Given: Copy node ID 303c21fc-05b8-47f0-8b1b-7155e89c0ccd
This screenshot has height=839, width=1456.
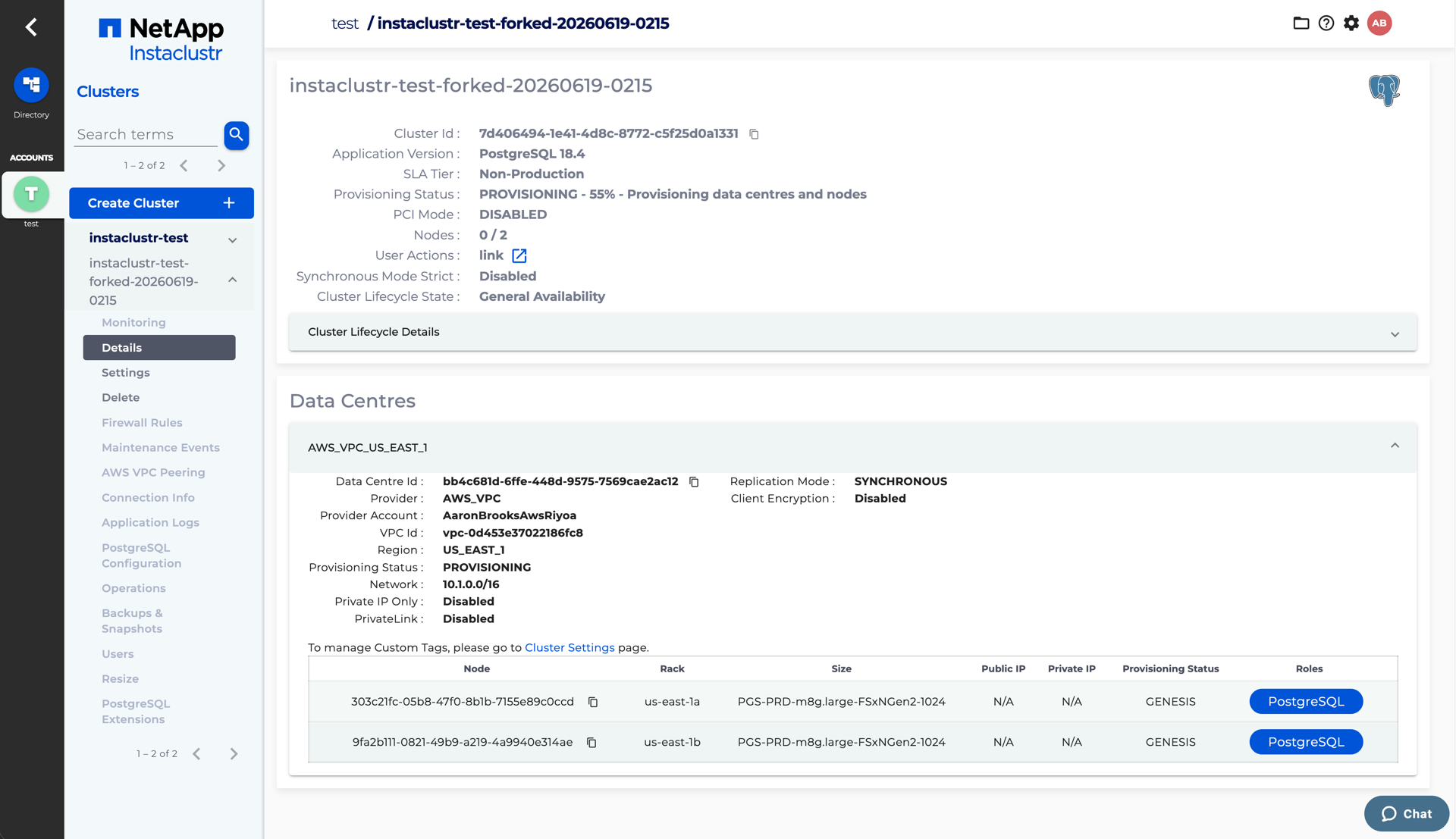Looking at the screenshot, I should (593, 703).
